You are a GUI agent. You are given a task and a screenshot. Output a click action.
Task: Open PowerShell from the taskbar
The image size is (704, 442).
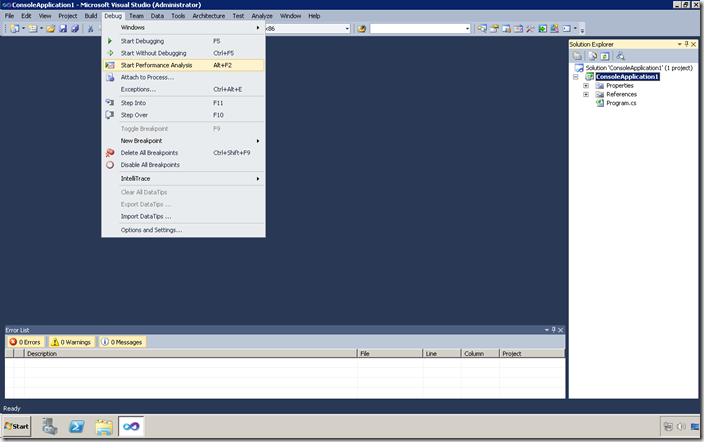point(77,426)
